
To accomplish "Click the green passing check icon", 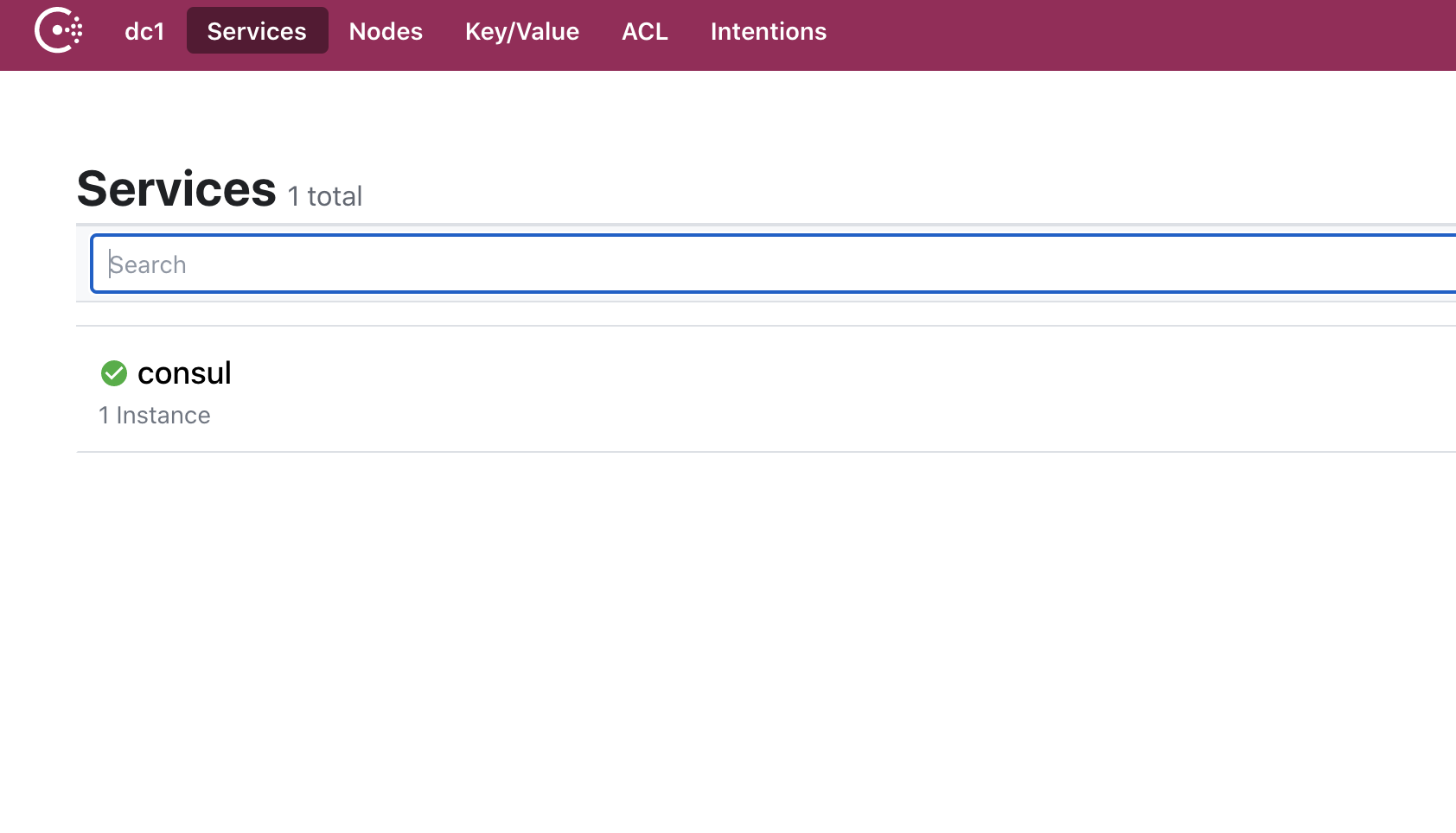I will [x=114, y=373].
